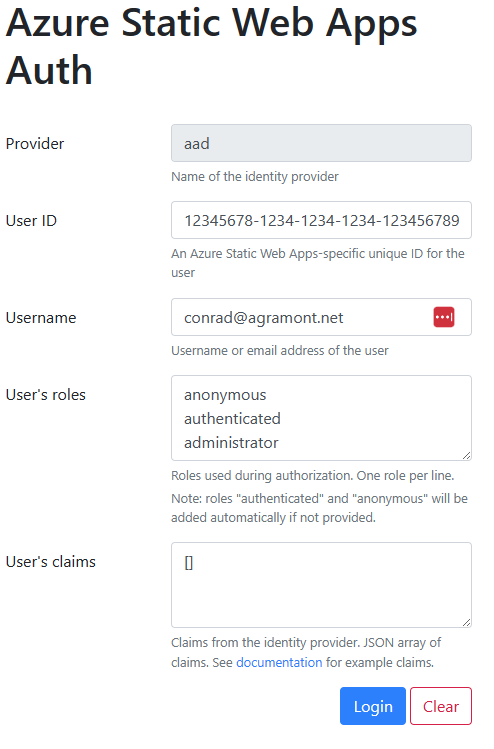
Task: Click the Username label
Action: click(x=41, y=318)
